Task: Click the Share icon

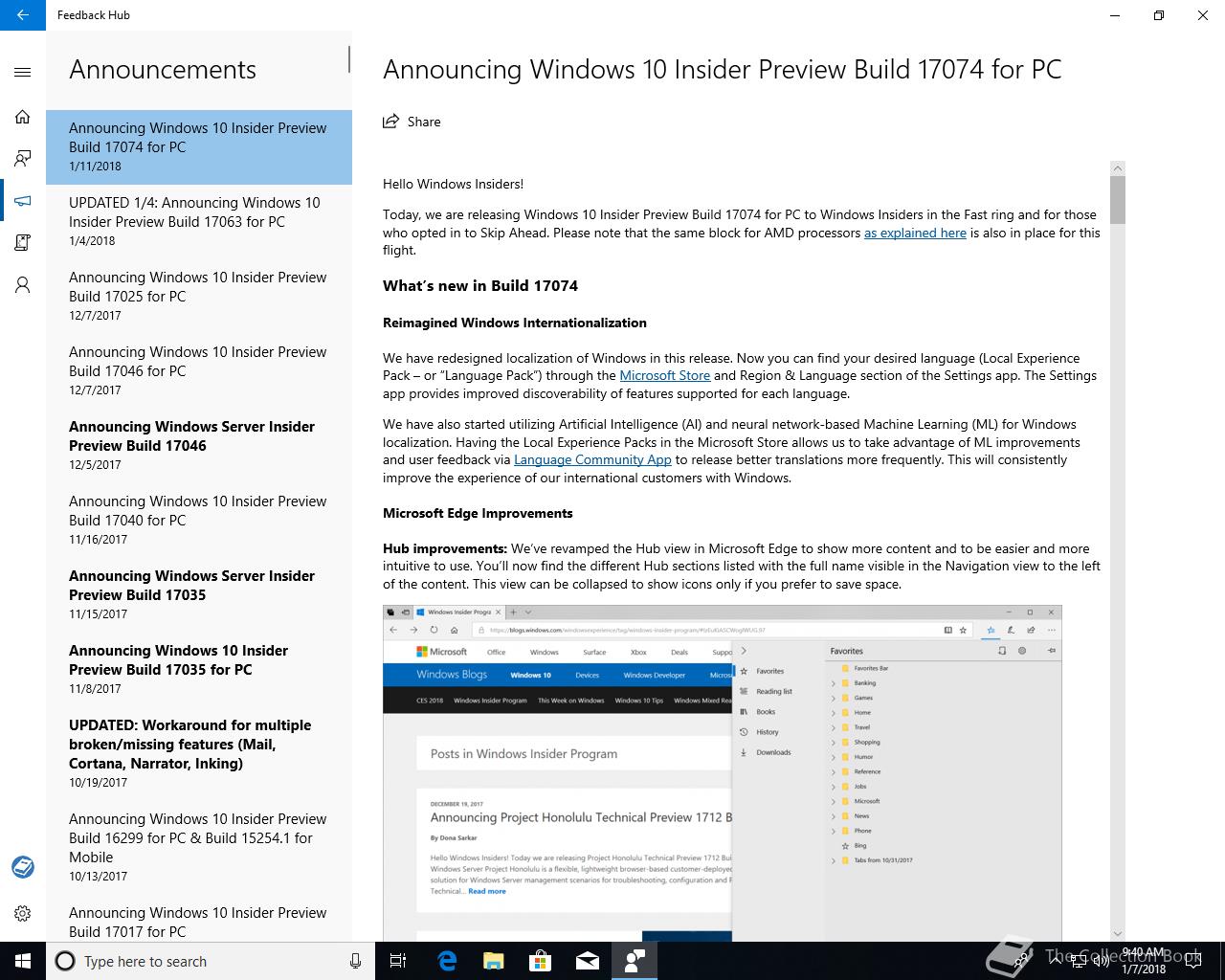Action: point(390,122)
